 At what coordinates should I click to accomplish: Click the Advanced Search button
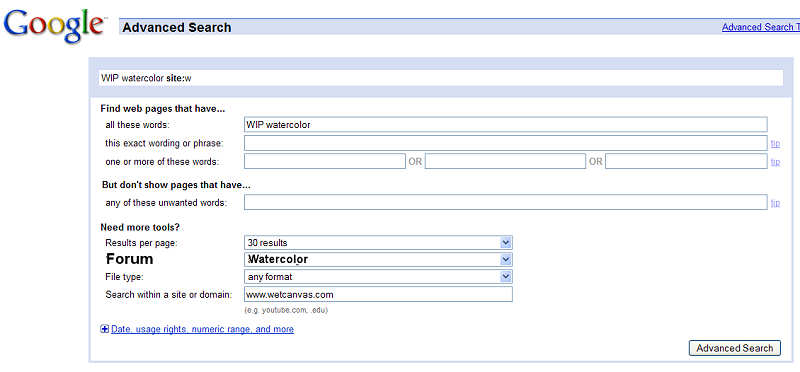click(x=735, y=348)
